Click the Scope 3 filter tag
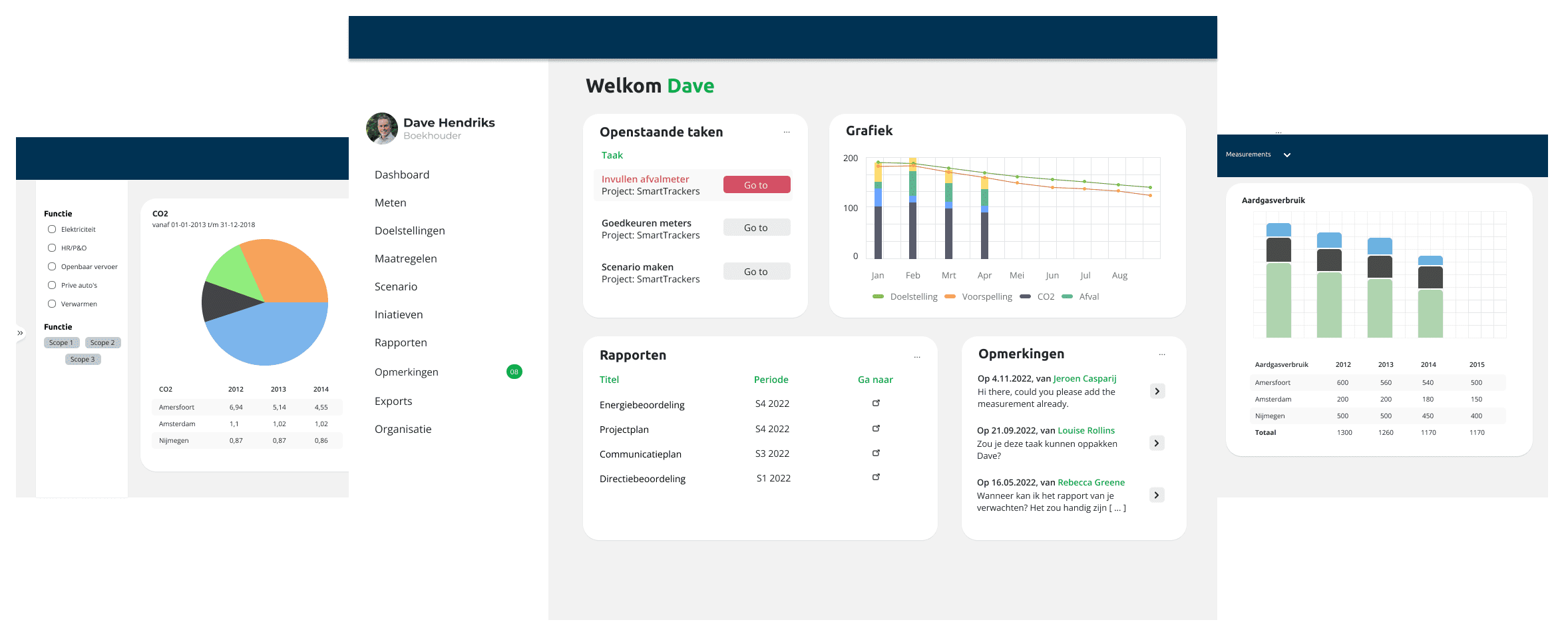Screen dimensions: 1568x634 tap(83, 359)
